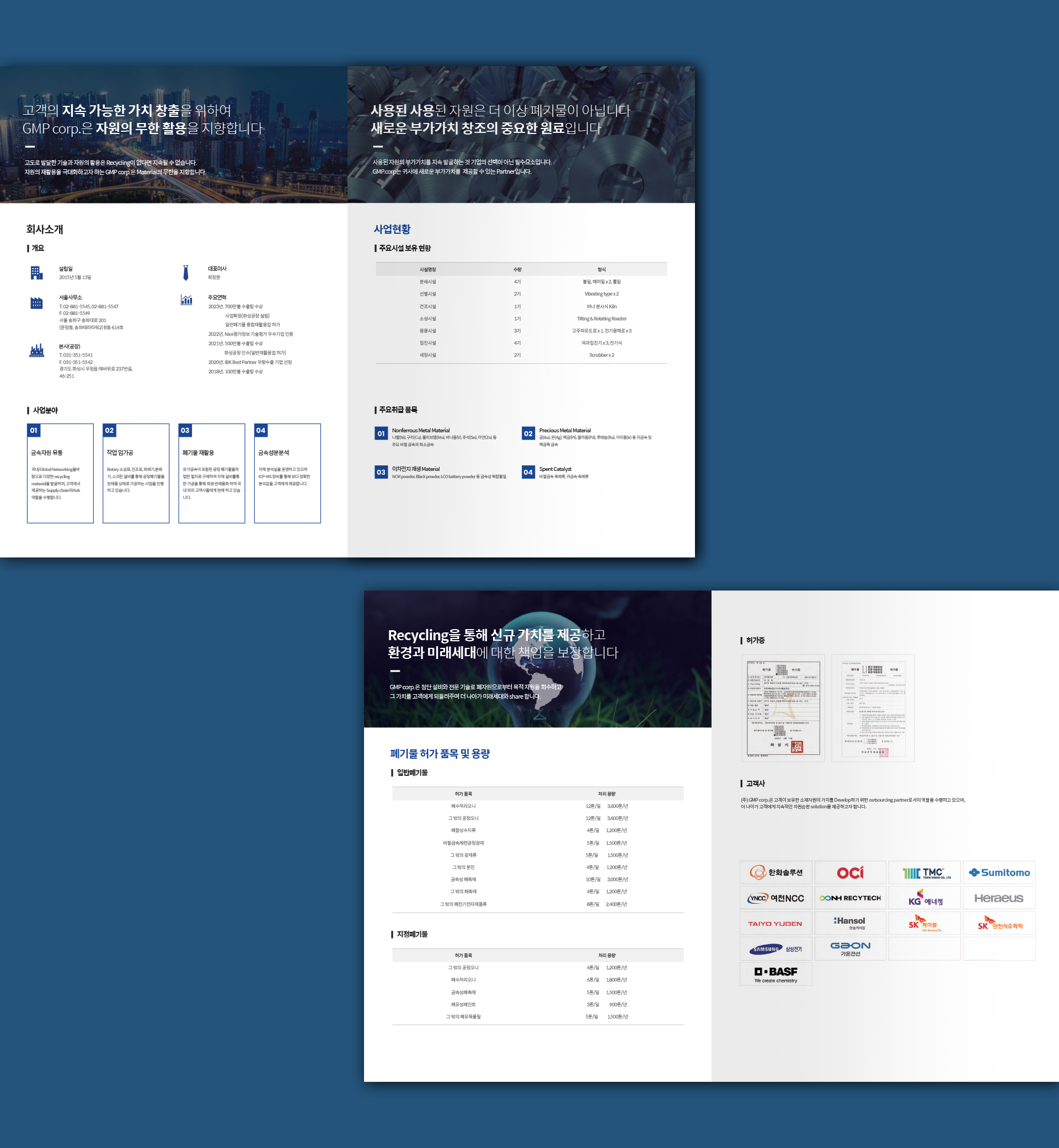The width and height of the screenshot is (1059, 1148).
Task: Click the 02 Precious Metal Material number badge
Action: (x=528, y=433)
